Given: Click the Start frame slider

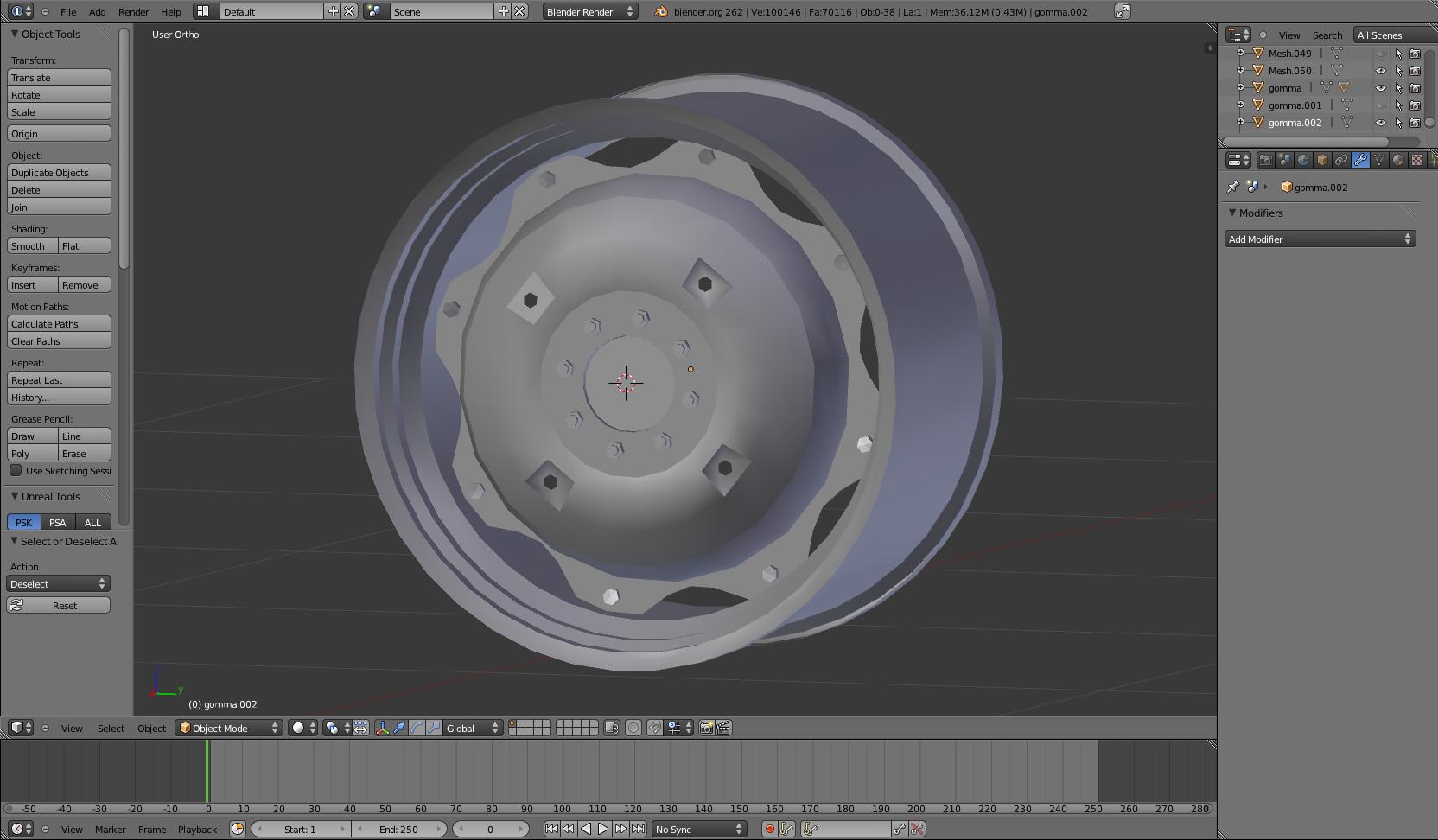Looking at the screenshot, I should coord(301,829).
